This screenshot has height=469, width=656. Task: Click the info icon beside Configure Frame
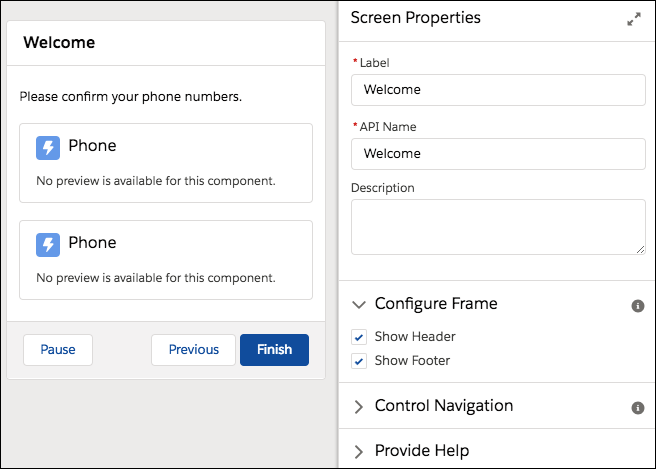(x=637, y=305)
